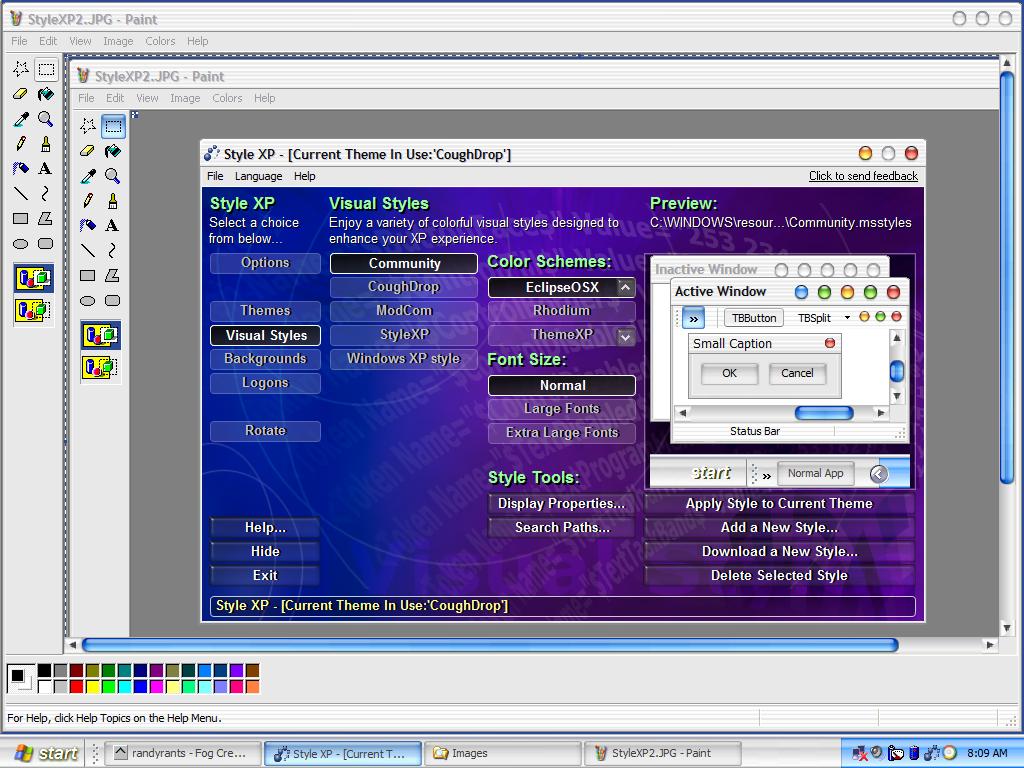Open the File menu of the outermost Paint window
The height and width of the screenshot is (768, 1024).
[19, 41]
